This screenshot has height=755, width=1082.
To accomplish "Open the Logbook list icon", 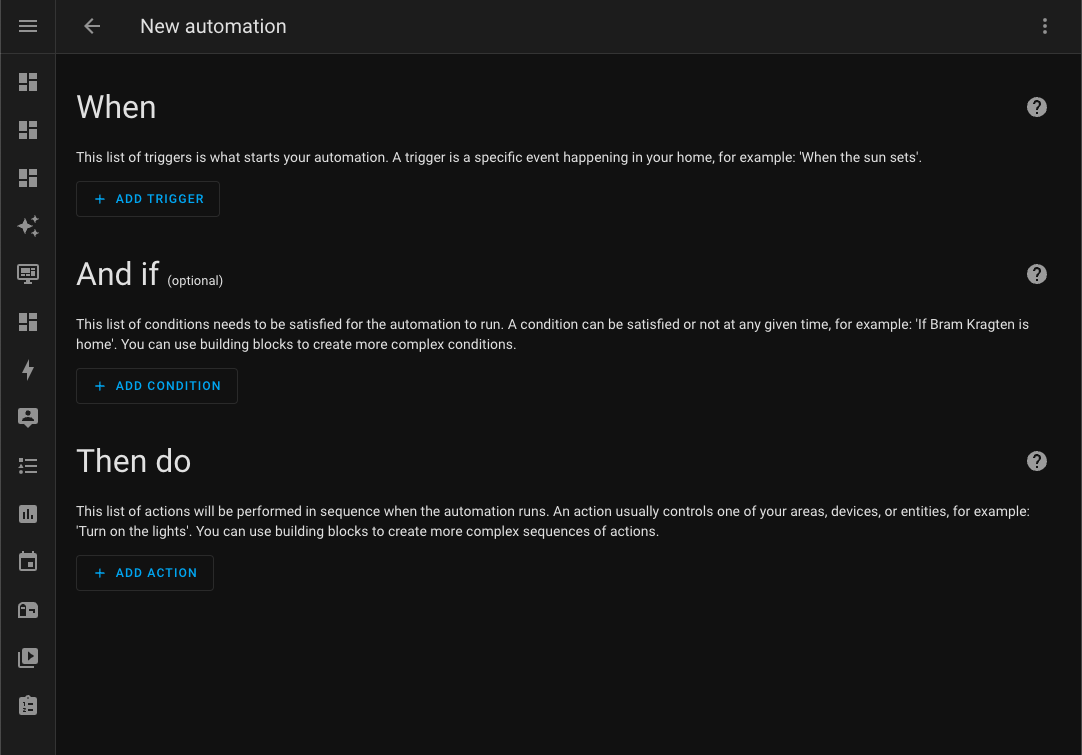I will tap(28, 466).
